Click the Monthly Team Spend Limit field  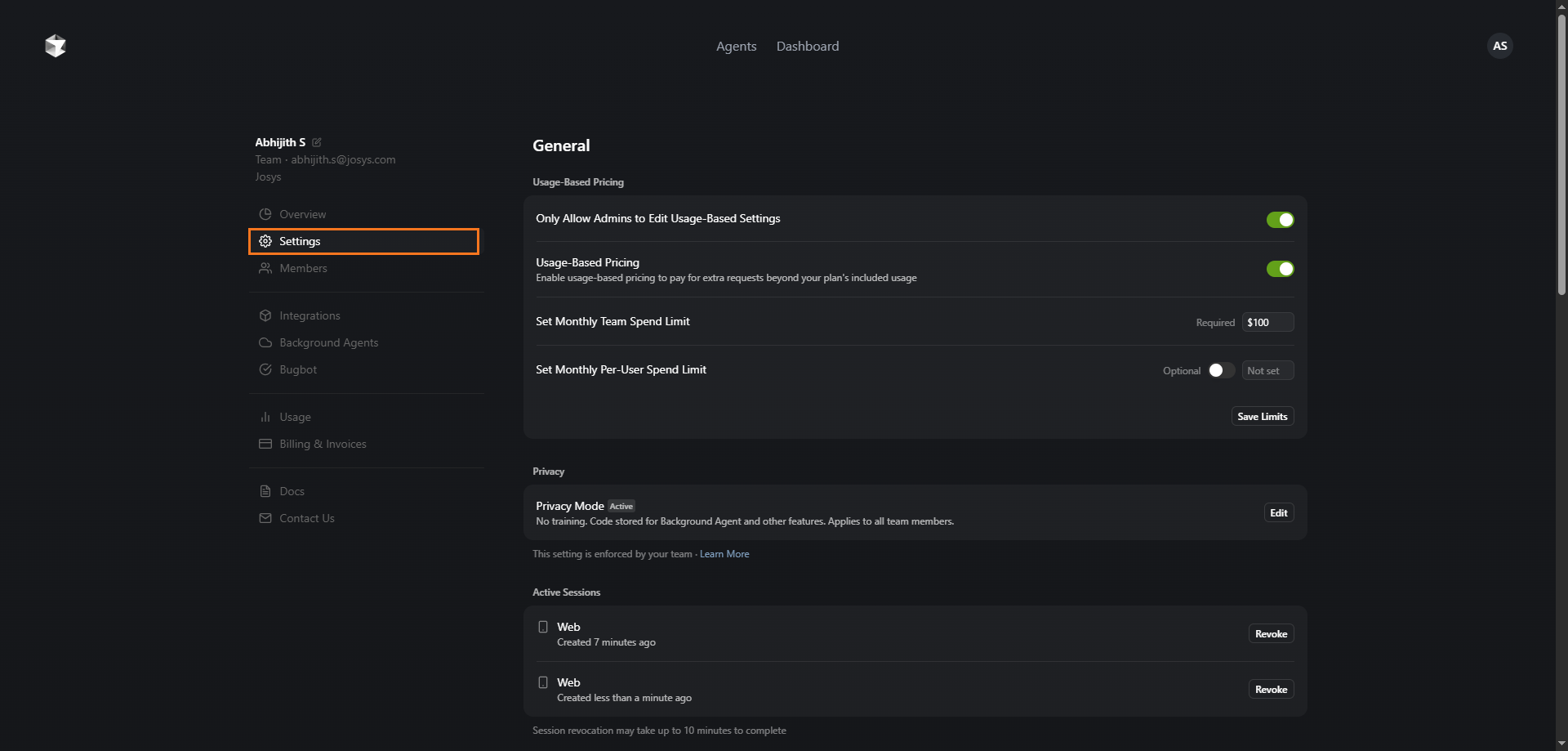click(x=1267, y=322)
